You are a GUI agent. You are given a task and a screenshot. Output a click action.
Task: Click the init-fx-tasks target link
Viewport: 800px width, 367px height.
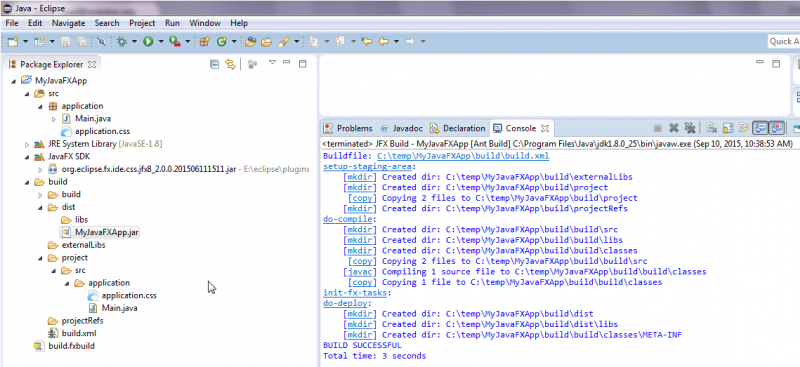(355, 292)
